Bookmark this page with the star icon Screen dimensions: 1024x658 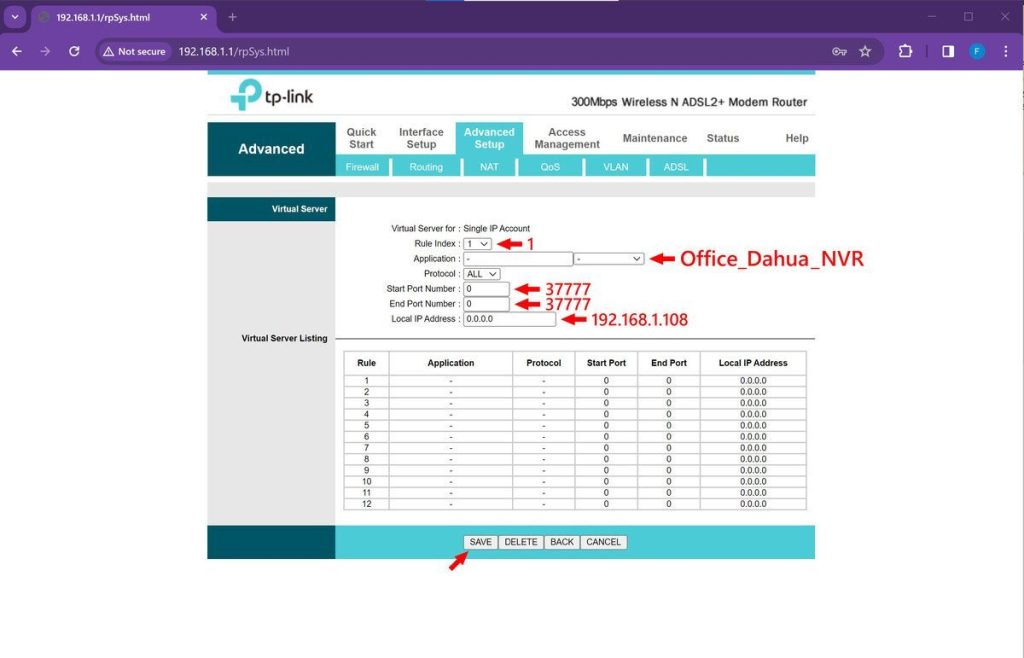(865, 51)
